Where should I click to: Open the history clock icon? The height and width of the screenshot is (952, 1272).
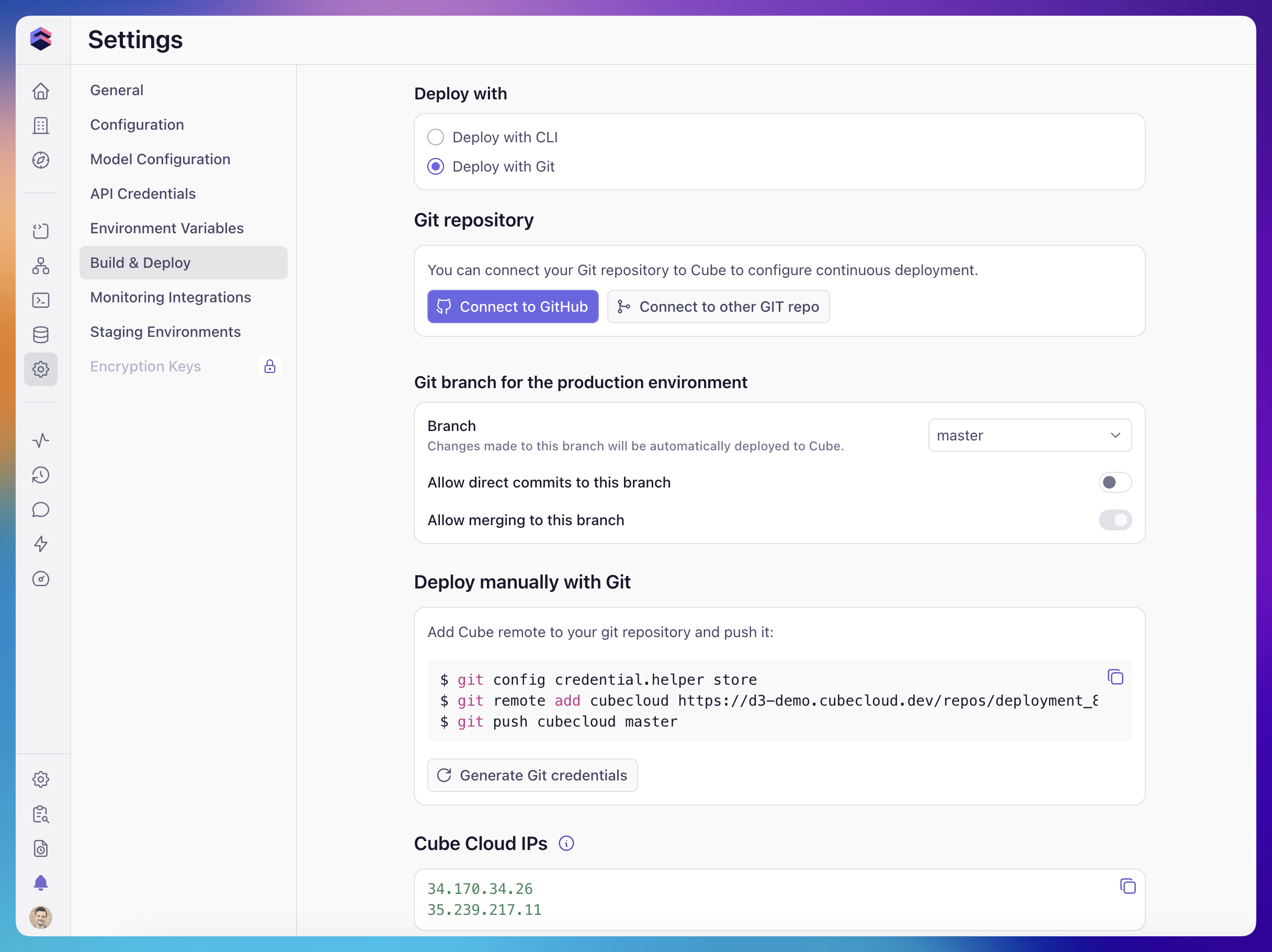(x=41, y=475)
